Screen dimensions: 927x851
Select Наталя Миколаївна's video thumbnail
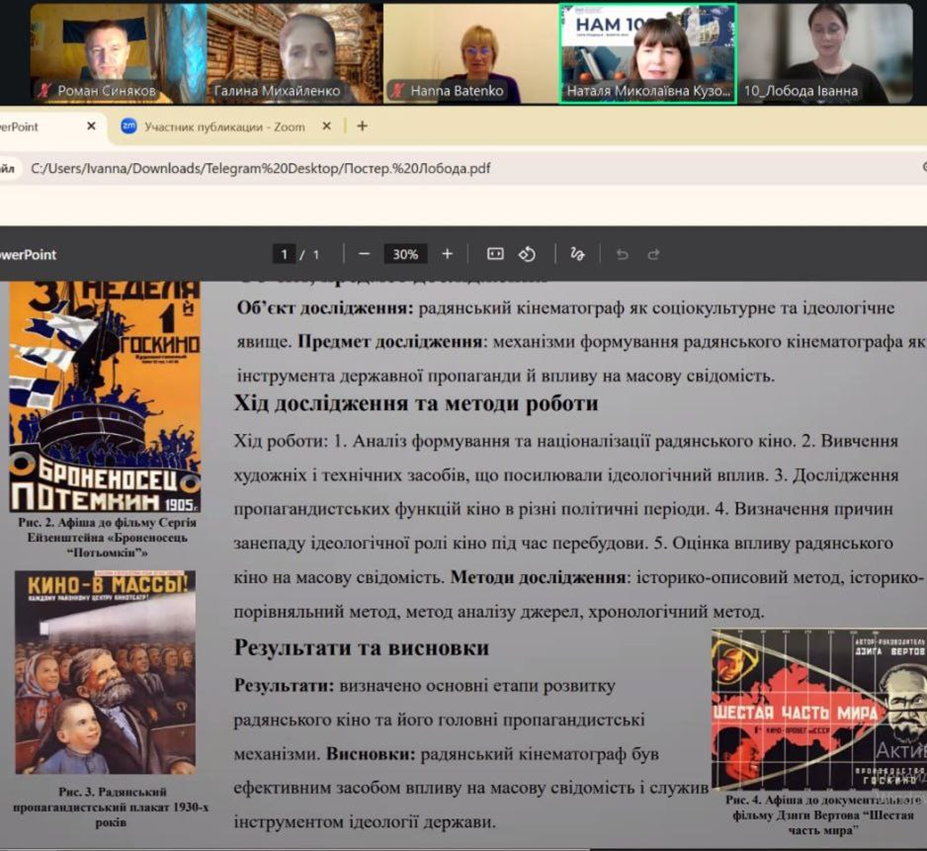[x=648, y=53]
